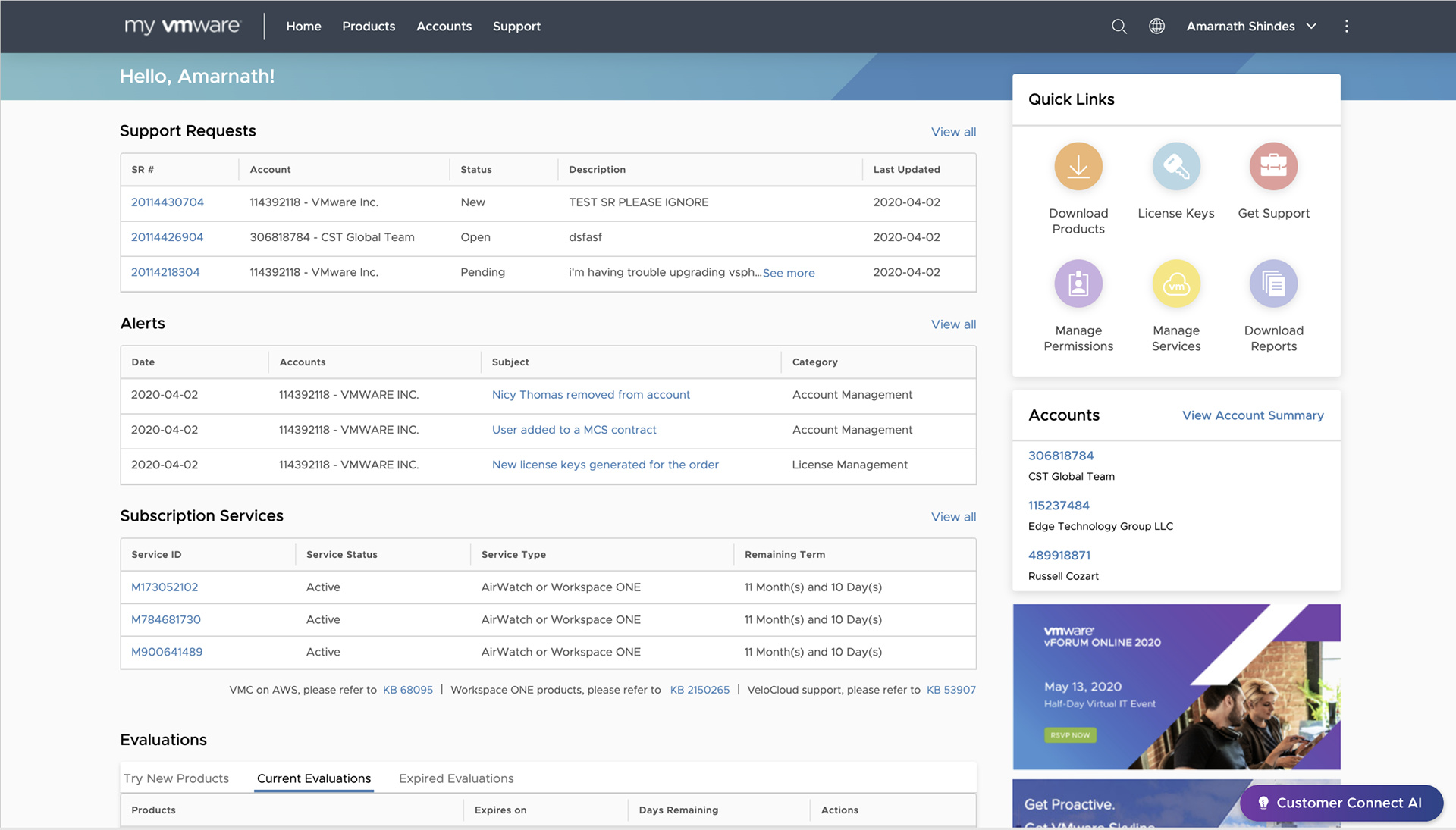The image size is (1456, 830).
Task: Open service ID M173052102
Action: pos(165,587)
